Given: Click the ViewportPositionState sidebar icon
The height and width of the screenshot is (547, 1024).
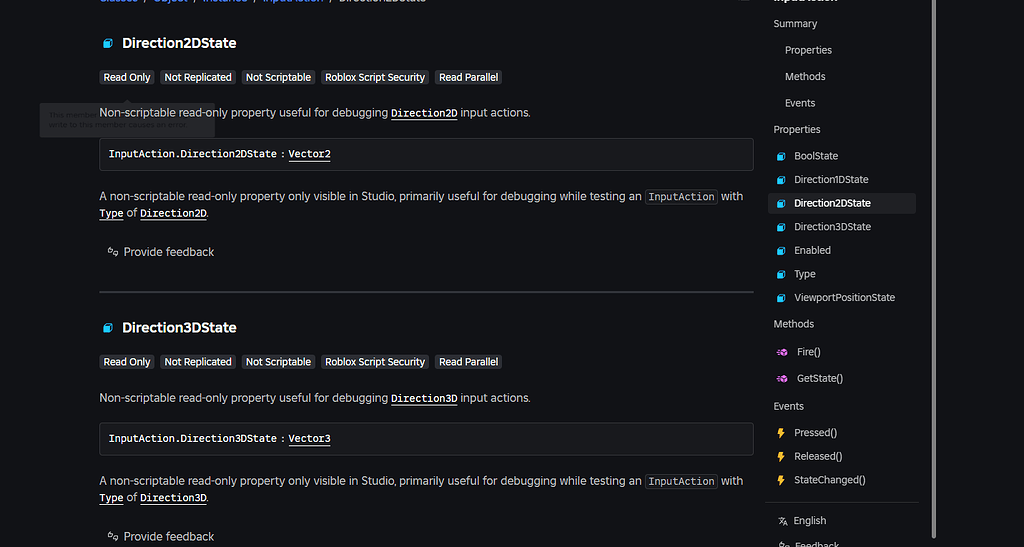Looking at the screenshot, I should [x=781, y=298].
